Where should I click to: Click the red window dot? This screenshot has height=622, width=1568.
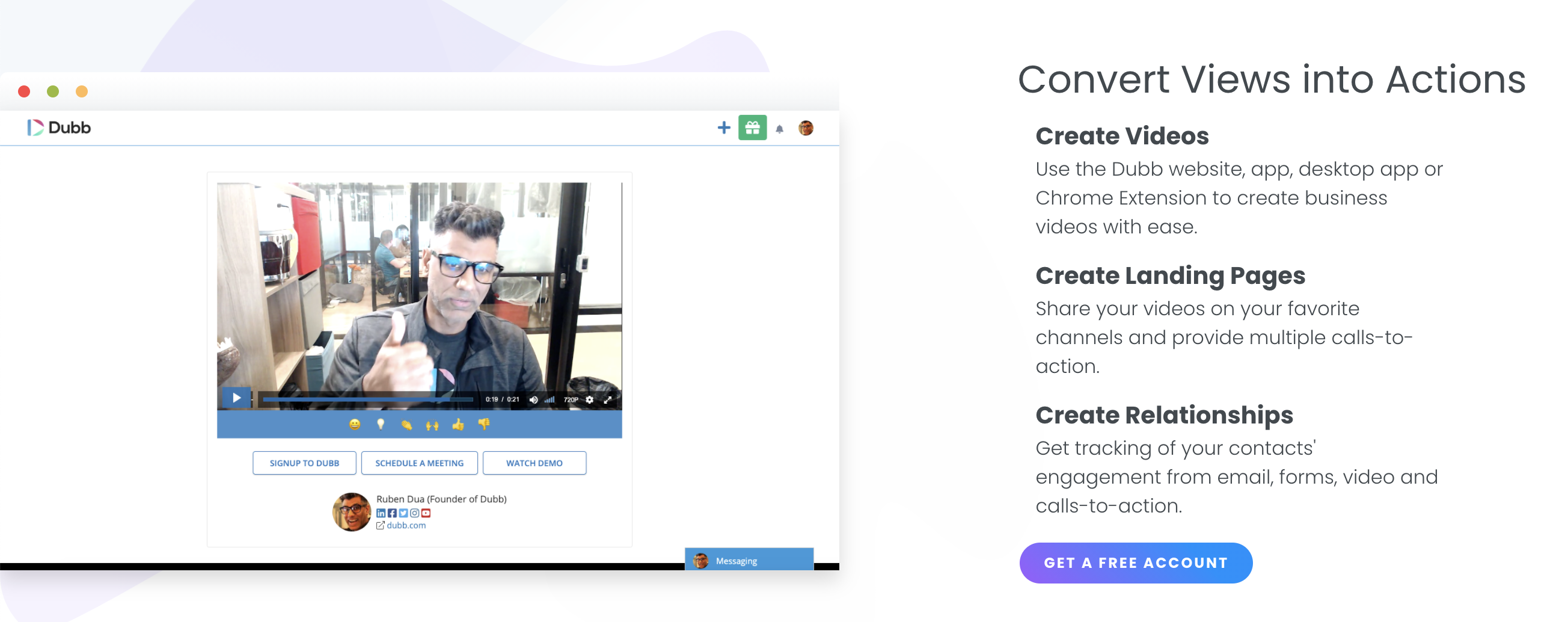24,91
